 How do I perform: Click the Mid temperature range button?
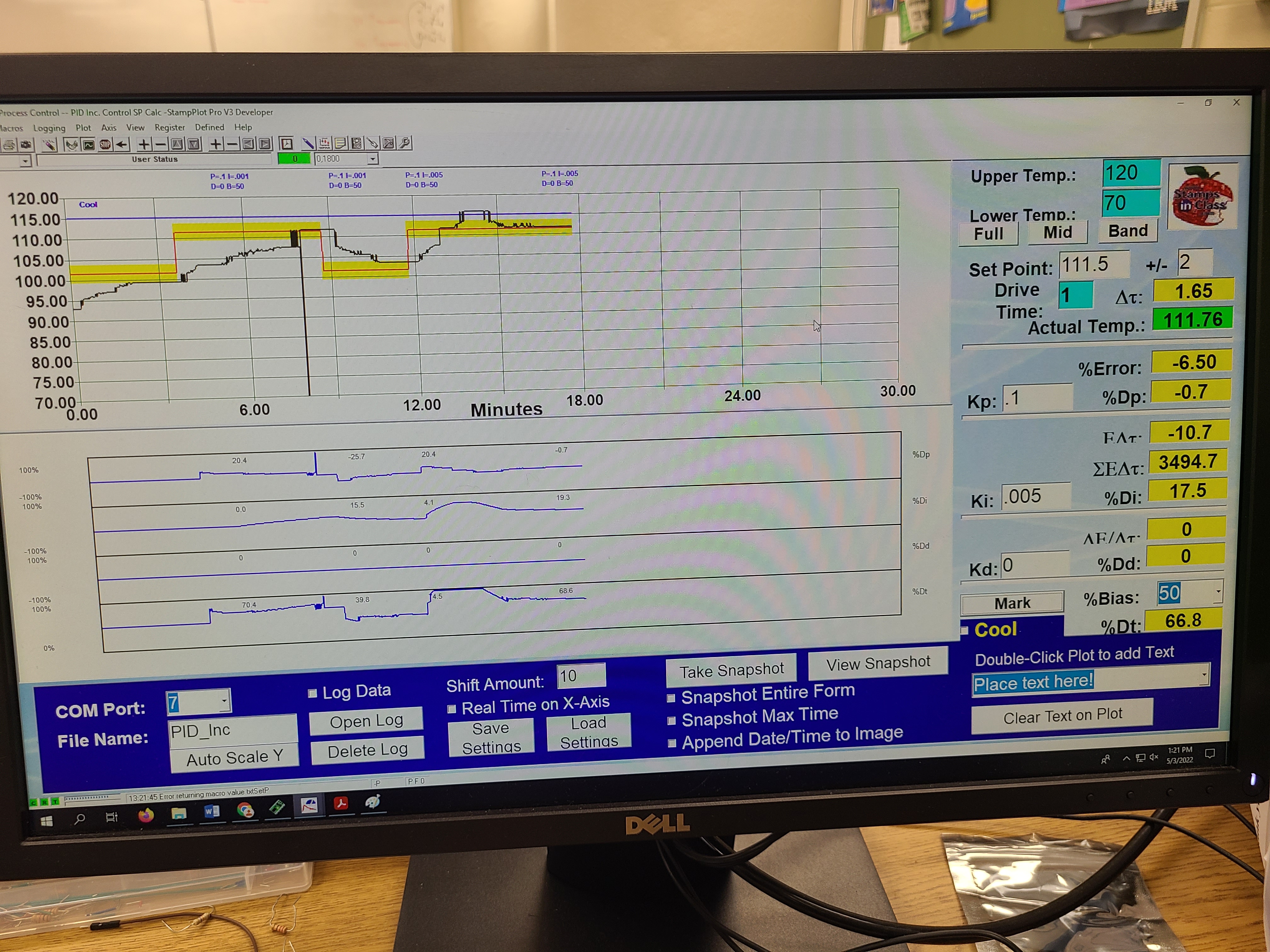(1057, 232)
